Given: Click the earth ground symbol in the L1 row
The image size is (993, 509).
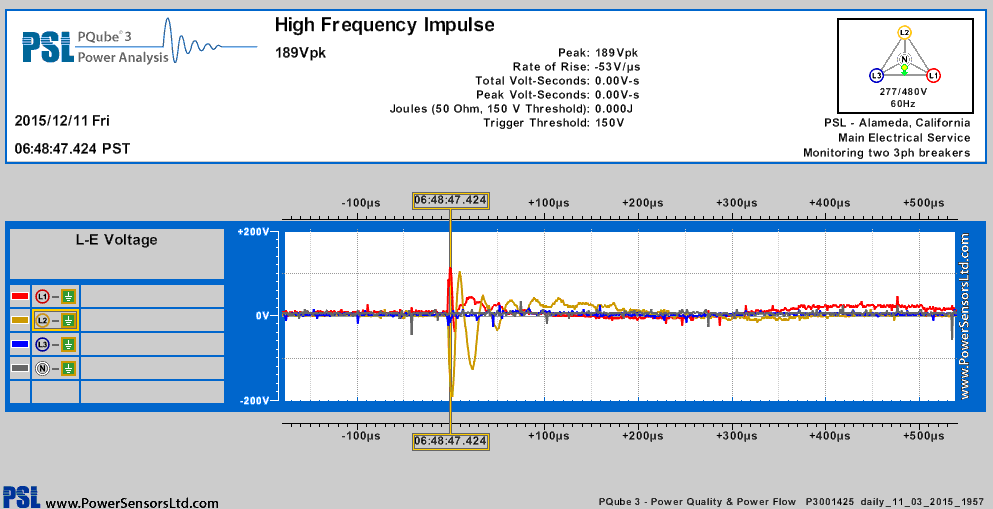Looking at the screenshot, I should coord(68,296).
